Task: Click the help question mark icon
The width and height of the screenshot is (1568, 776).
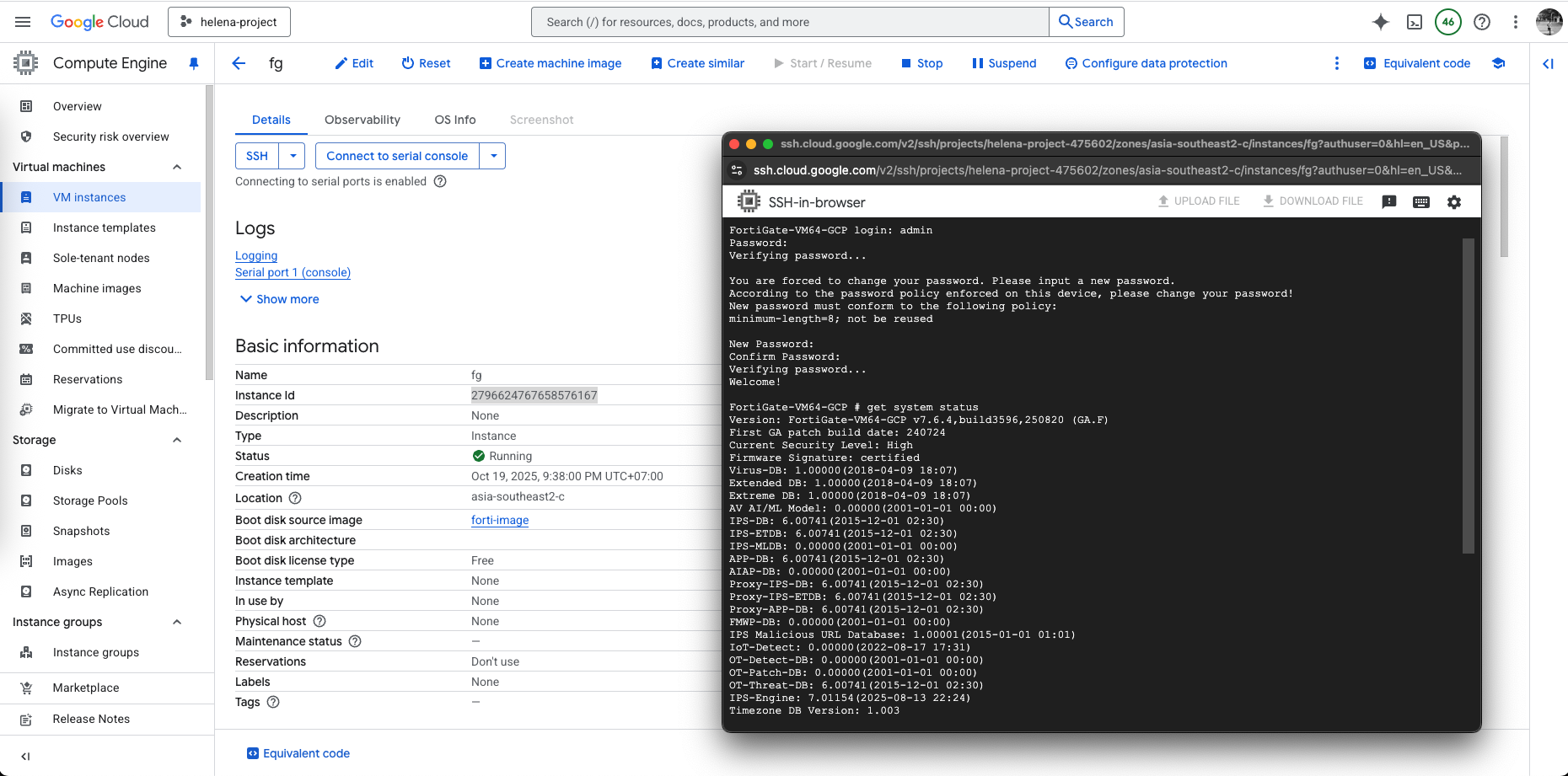Action: pyautogui.click(x=1482, y=22)
